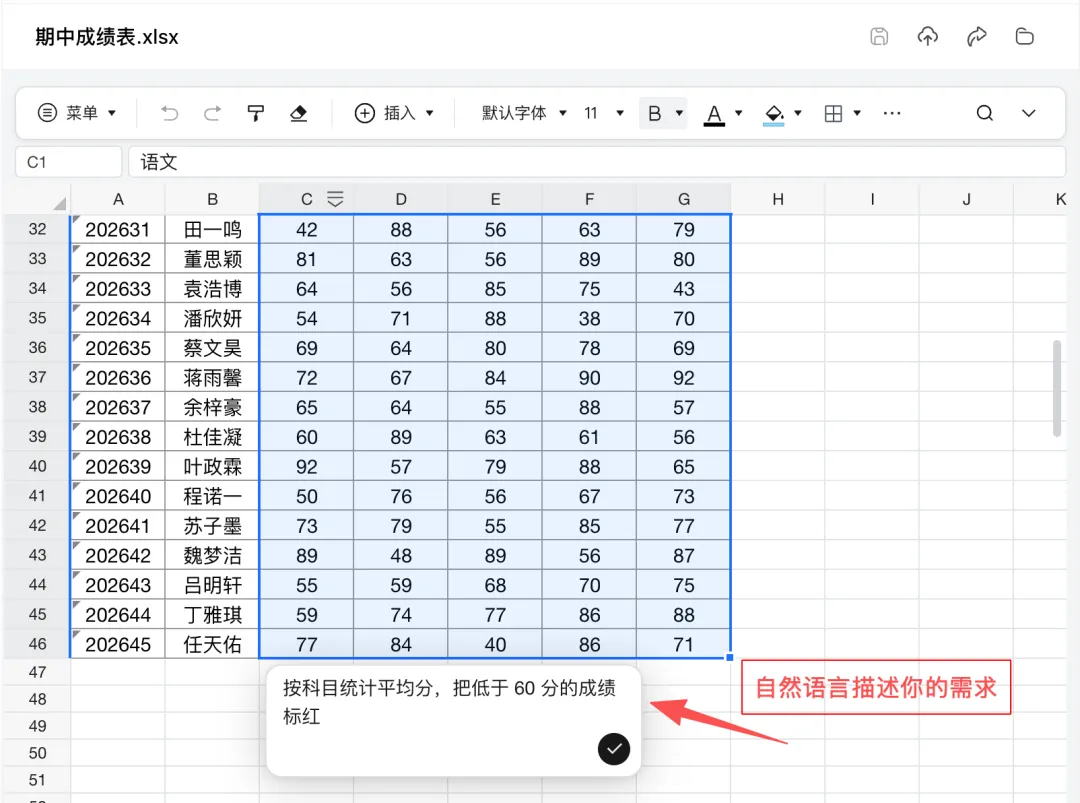
Task: Show more toolbar options (three dots)
Action: pyautogui.click(x=892, y=113)
